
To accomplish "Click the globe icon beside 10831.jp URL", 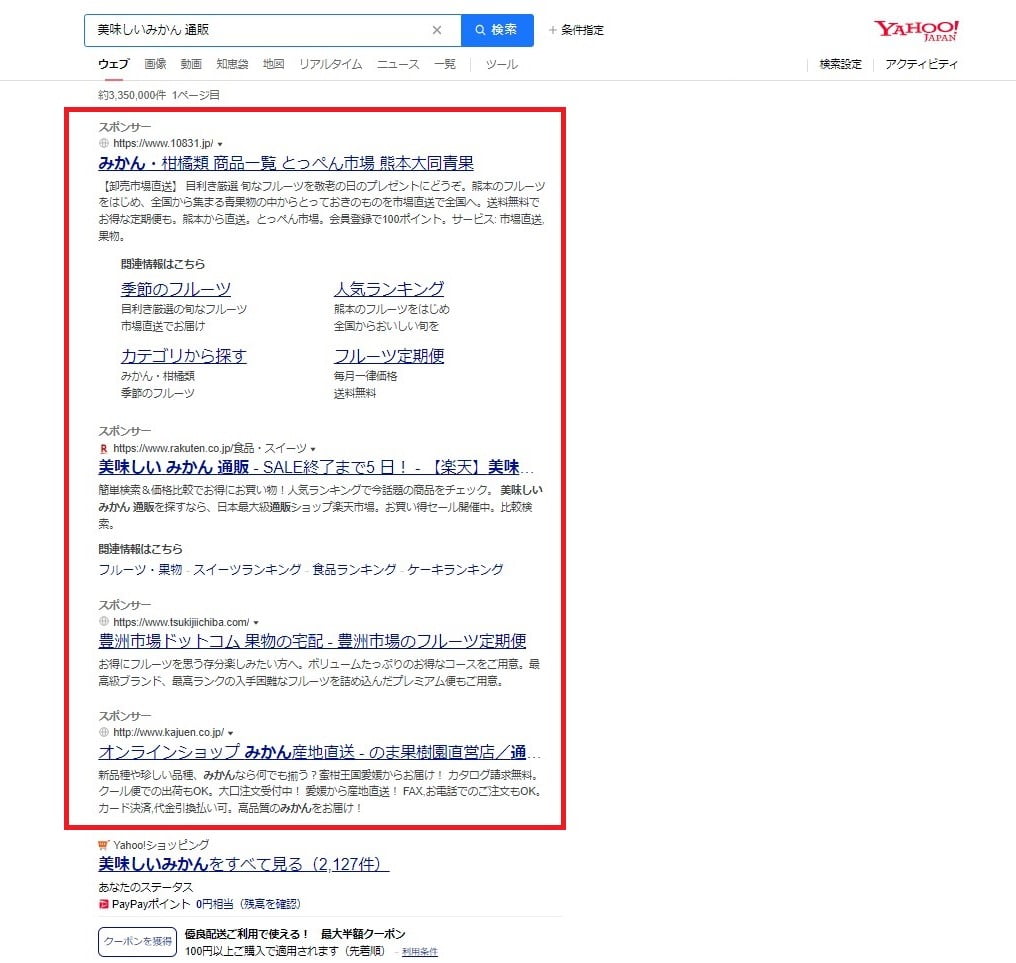I will pos(104,143).
